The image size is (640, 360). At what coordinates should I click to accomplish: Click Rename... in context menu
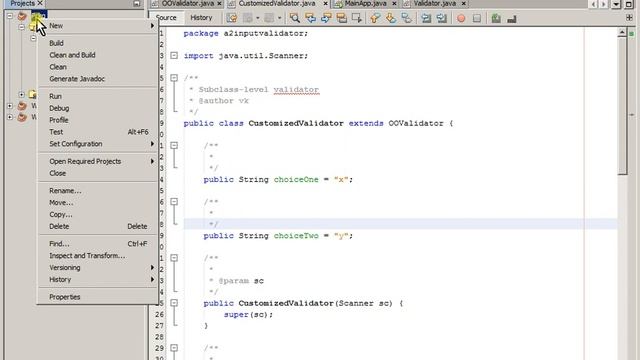[98, 191]
